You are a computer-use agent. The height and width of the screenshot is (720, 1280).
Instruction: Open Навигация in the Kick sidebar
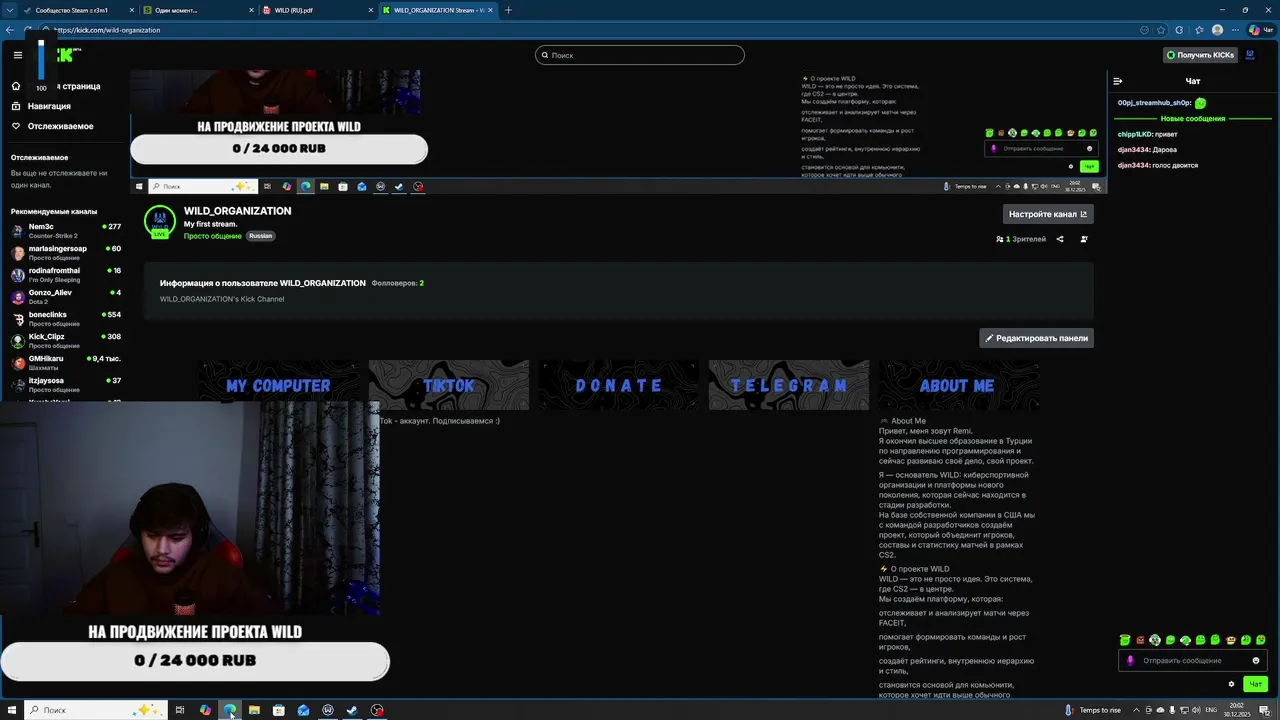pos(49,106)
